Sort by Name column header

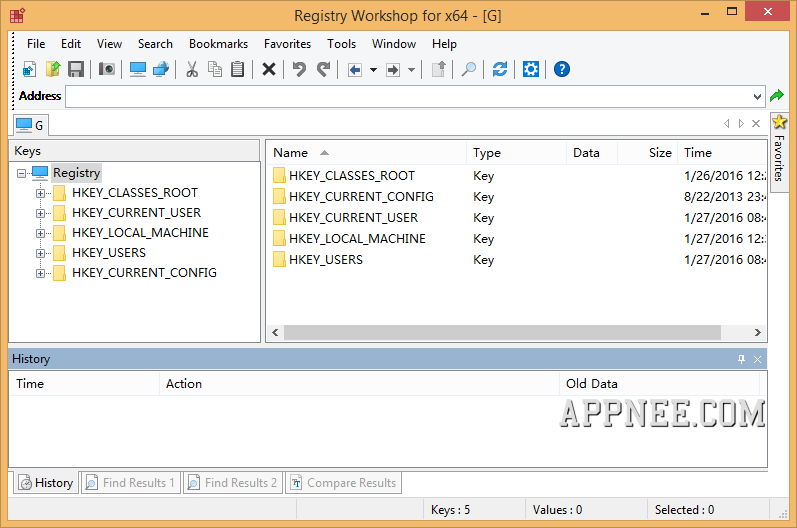tap(365, 153)
